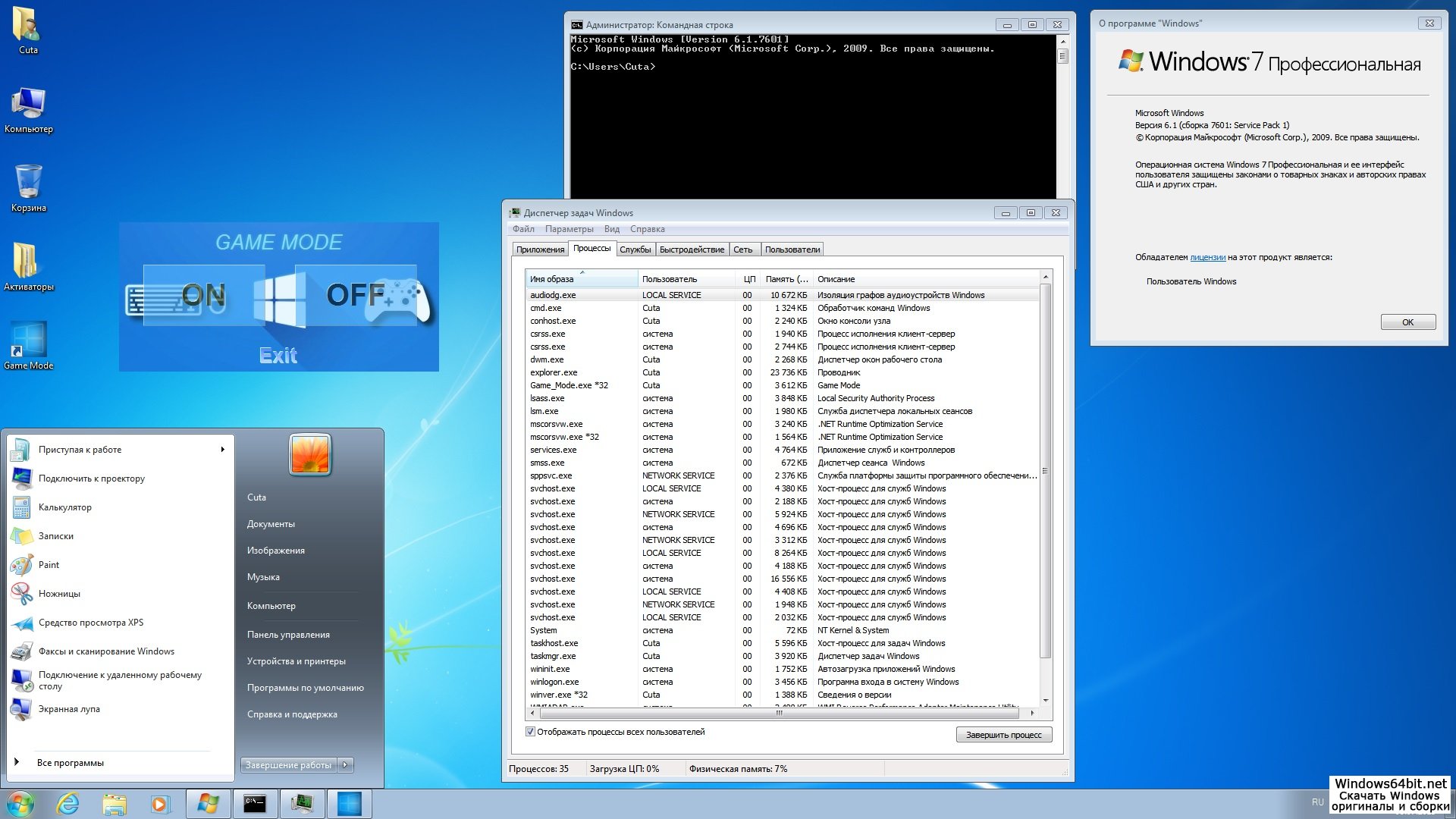Click the Калькулятор icon in the Start menu

click(21, 507)
